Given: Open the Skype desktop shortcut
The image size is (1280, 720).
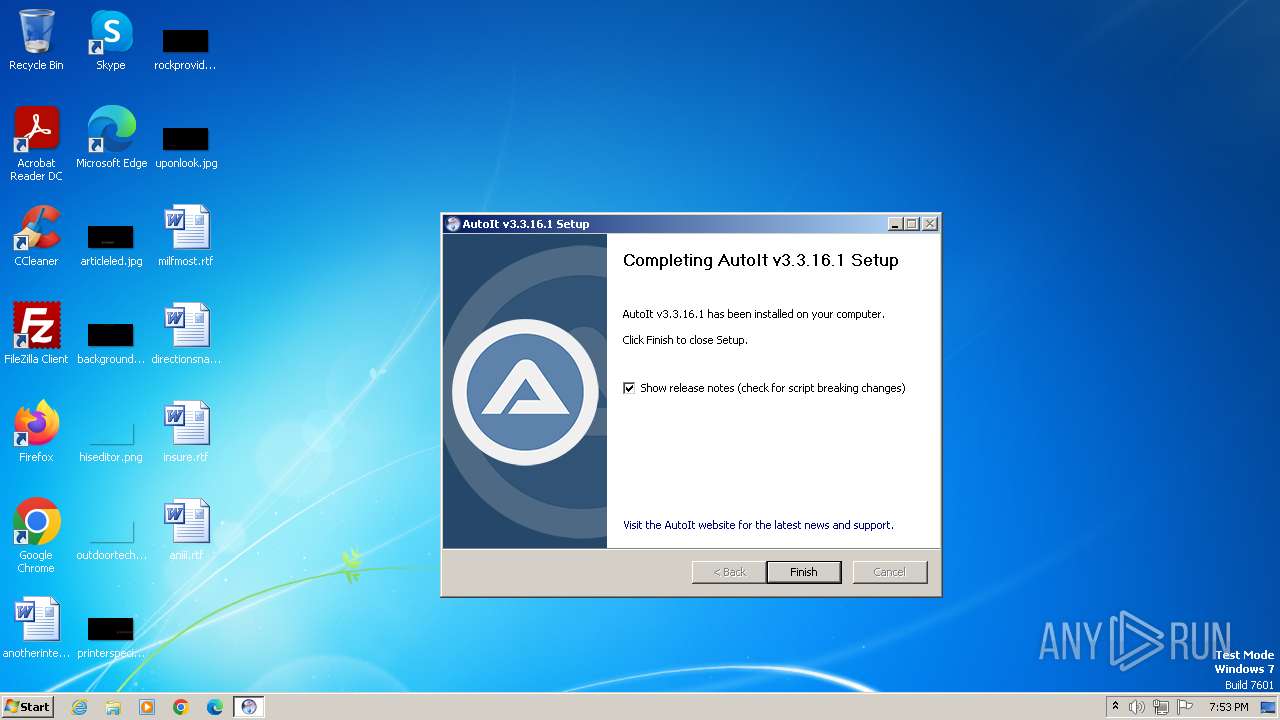Looking at the screenshot, I should (110, 40).
